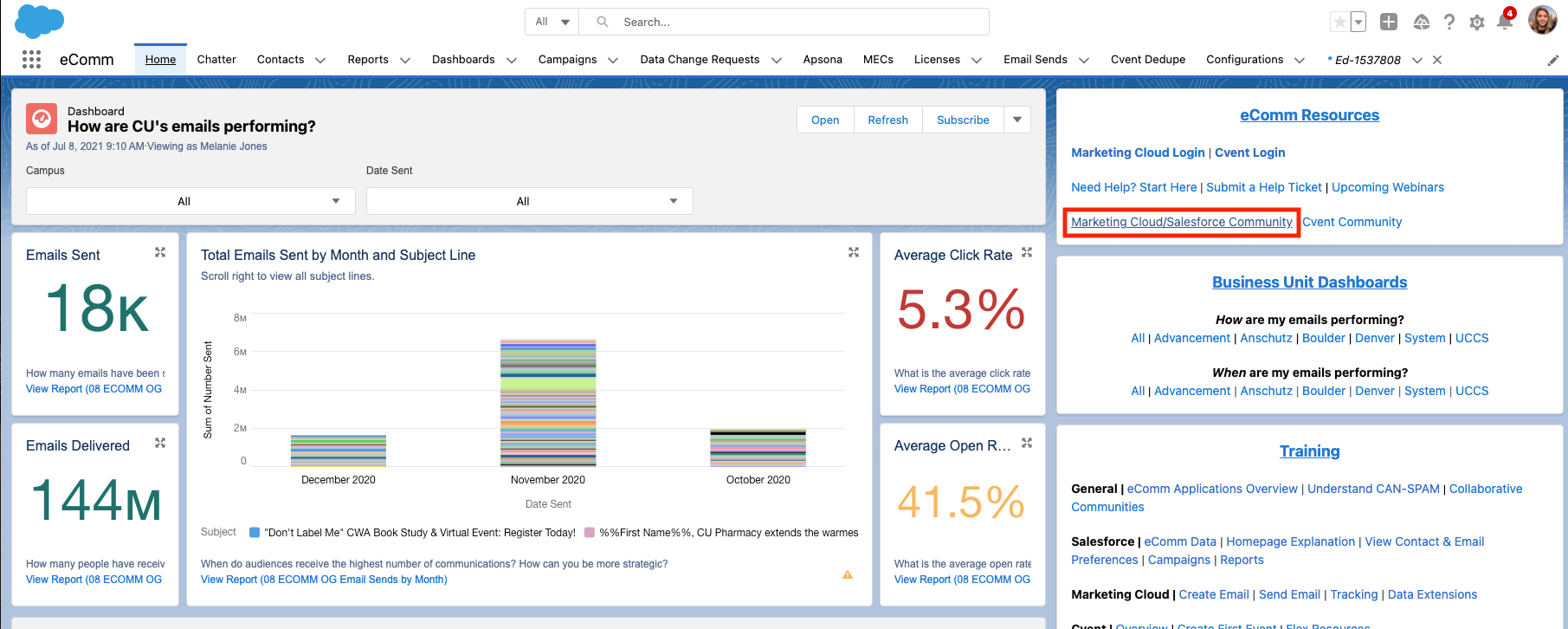The width and height of the screenshot is (1568, 629).
Task: Expand Reports tab chevron
Action: [404, 60]
